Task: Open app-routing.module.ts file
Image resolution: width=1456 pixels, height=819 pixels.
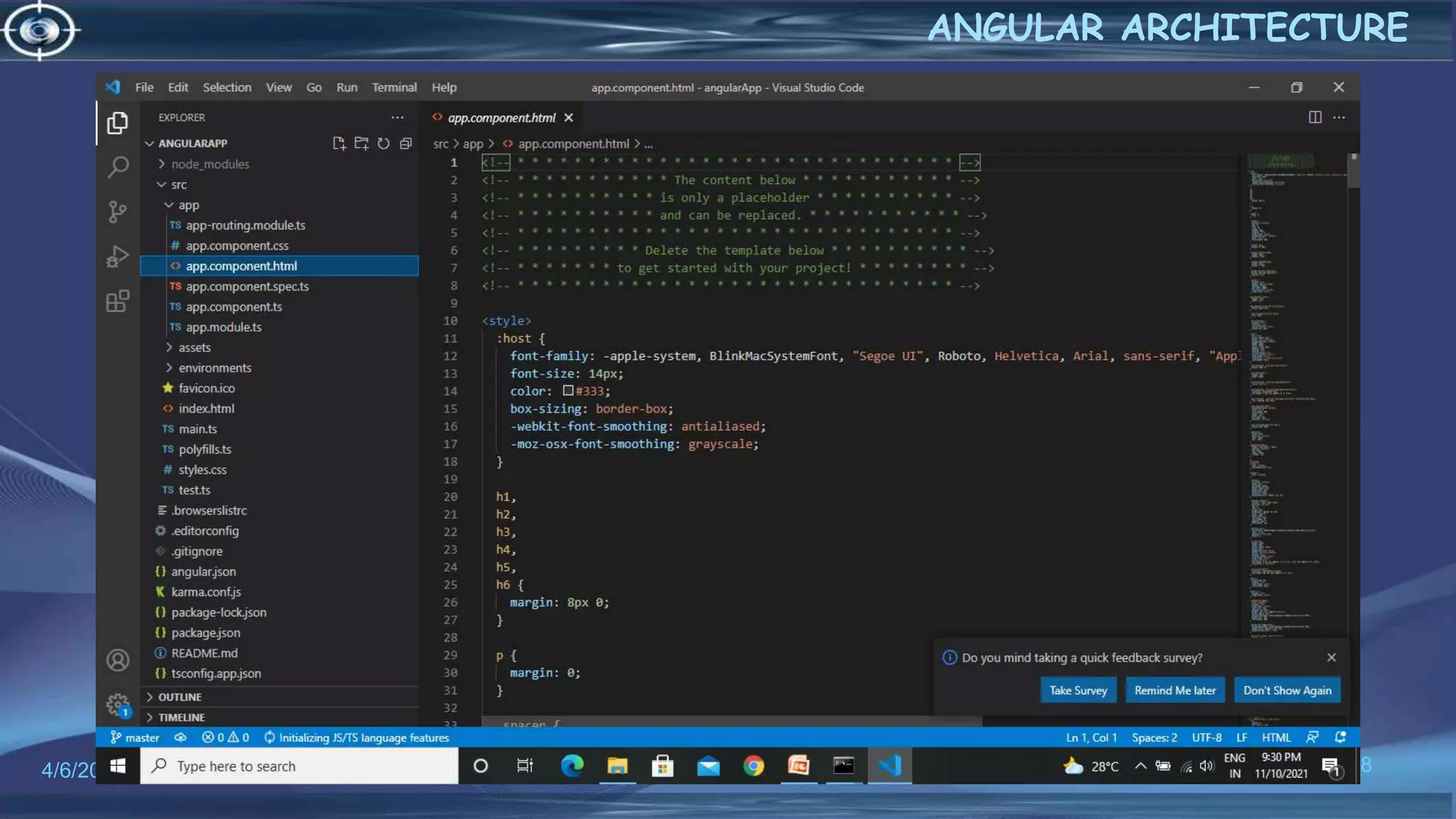Action: point(280,225)
